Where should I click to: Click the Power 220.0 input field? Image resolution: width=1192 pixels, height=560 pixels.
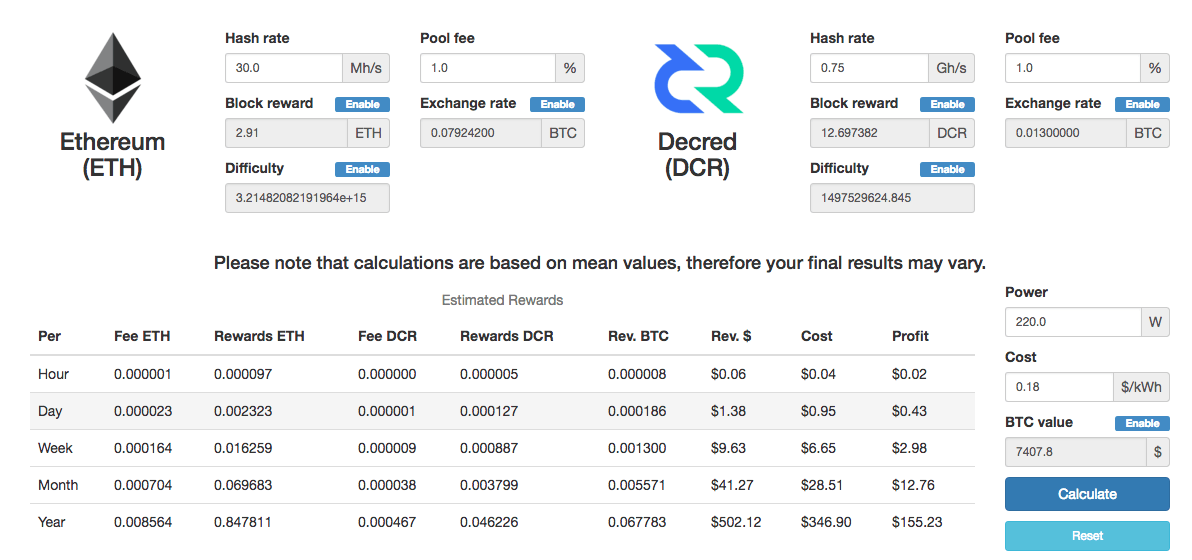click(1073, 321)
